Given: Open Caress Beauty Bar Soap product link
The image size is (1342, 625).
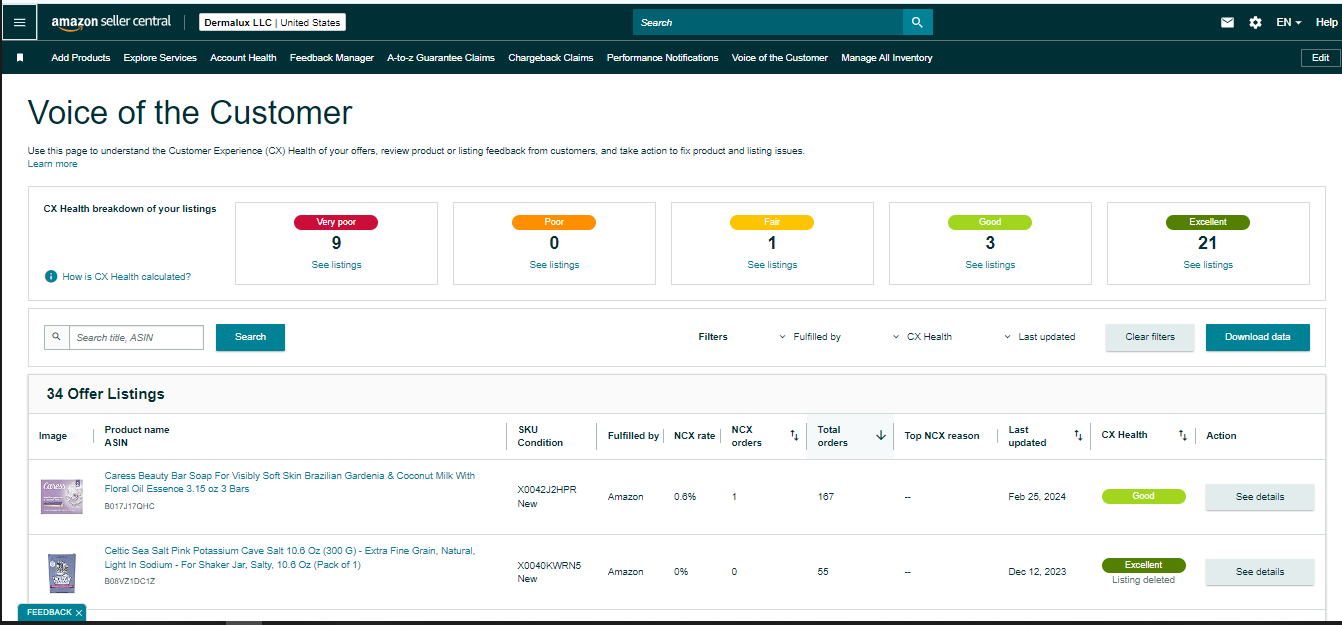Looking at the screenshot, I should [290, 482].
